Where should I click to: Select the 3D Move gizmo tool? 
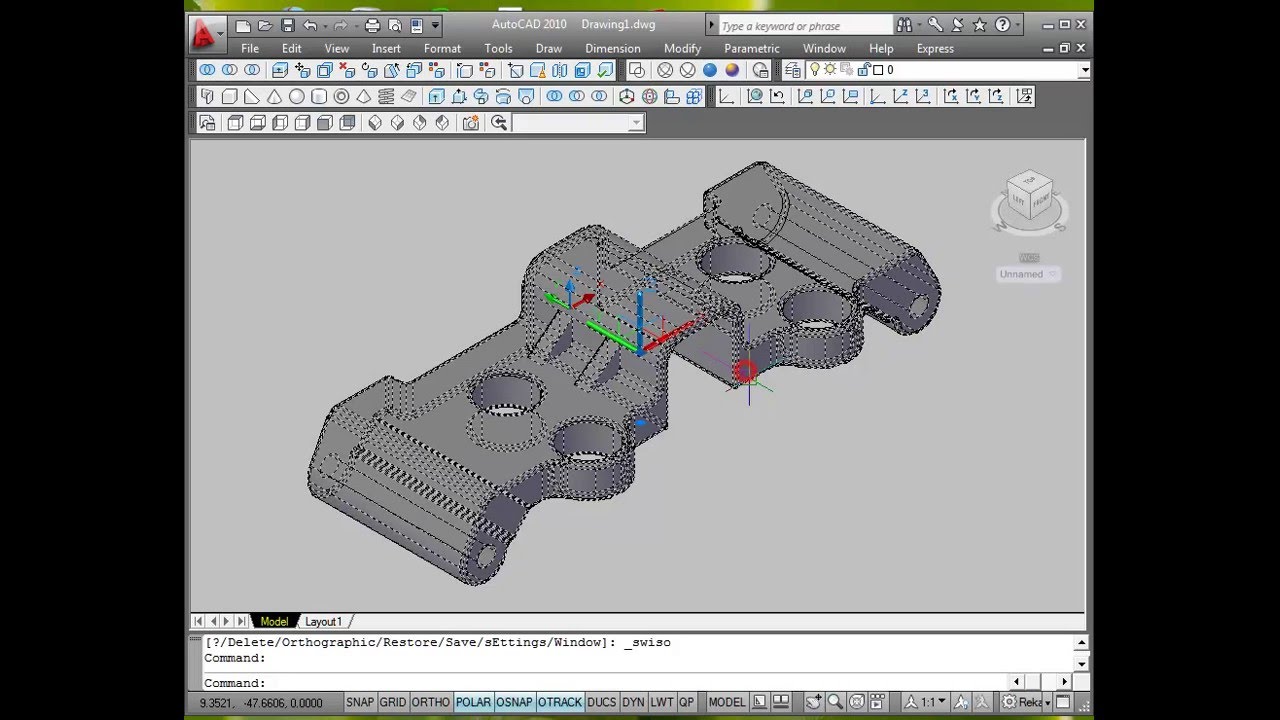627,97
